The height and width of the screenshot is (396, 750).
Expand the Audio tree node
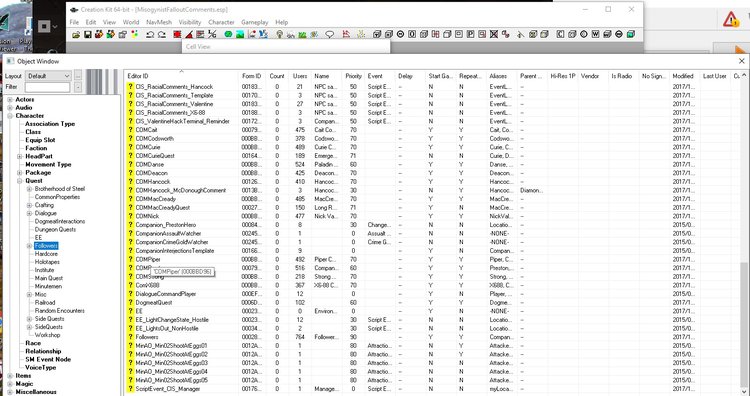pyautogui.click(x=10, y=108)
